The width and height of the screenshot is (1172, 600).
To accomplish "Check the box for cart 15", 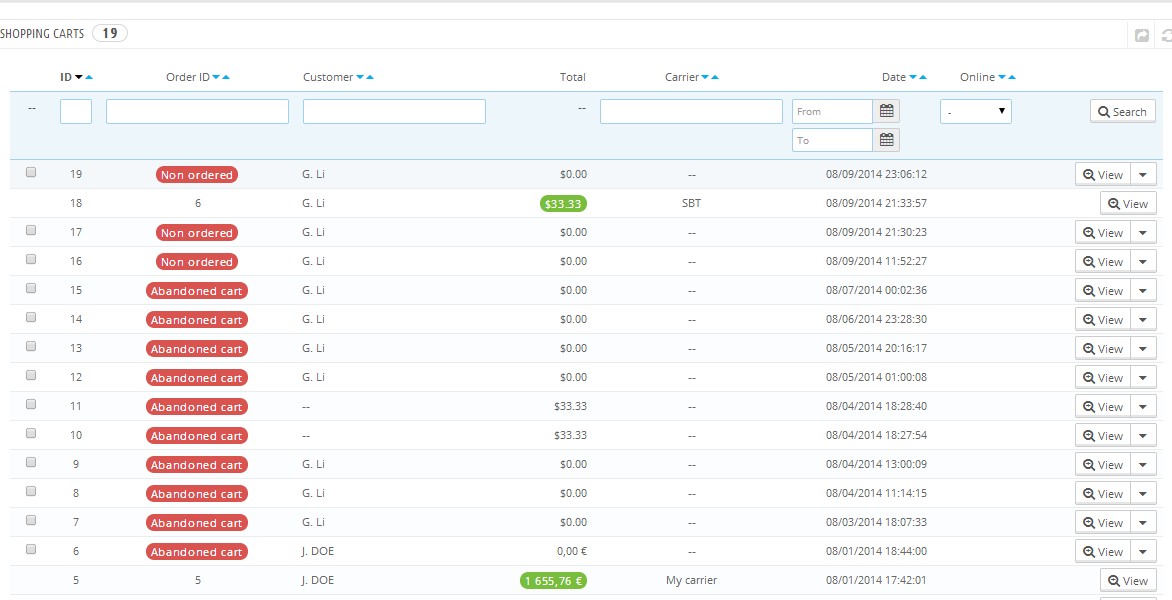I will point(31,288).
